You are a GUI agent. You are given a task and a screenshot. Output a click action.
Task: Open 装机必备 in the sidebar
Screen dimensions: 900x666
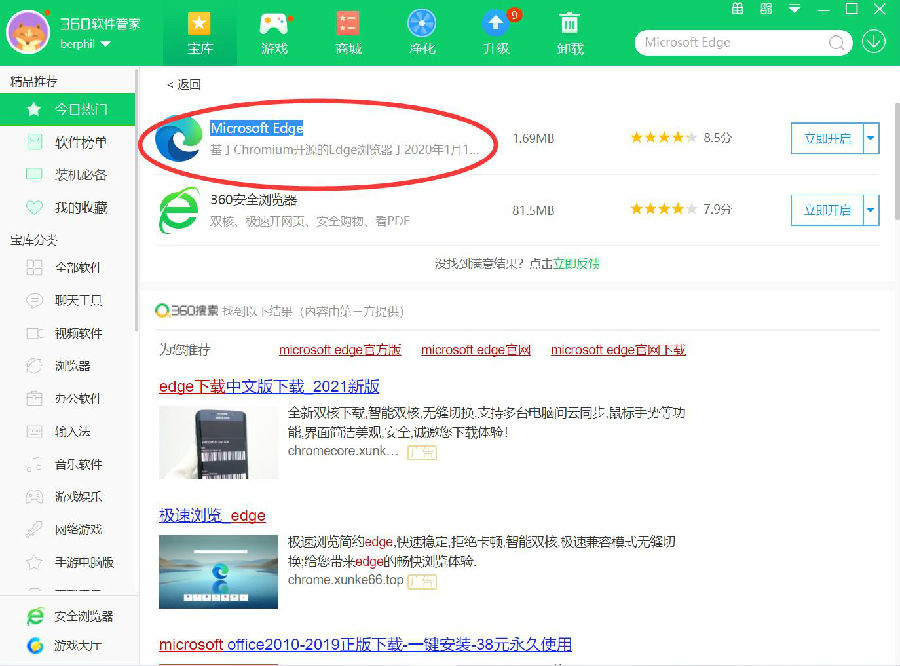[68, 175]
